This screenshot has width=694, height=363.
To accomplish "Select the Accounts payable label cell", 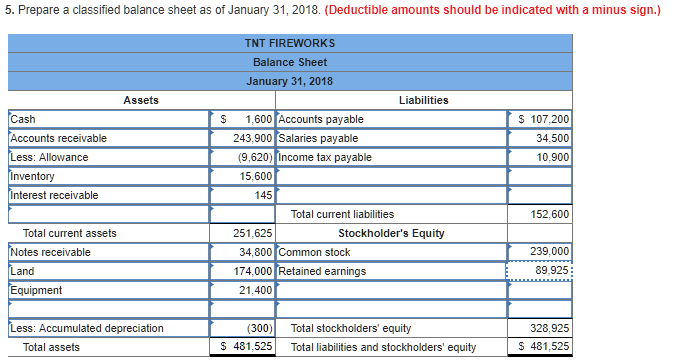I will [x=391, y=119].
